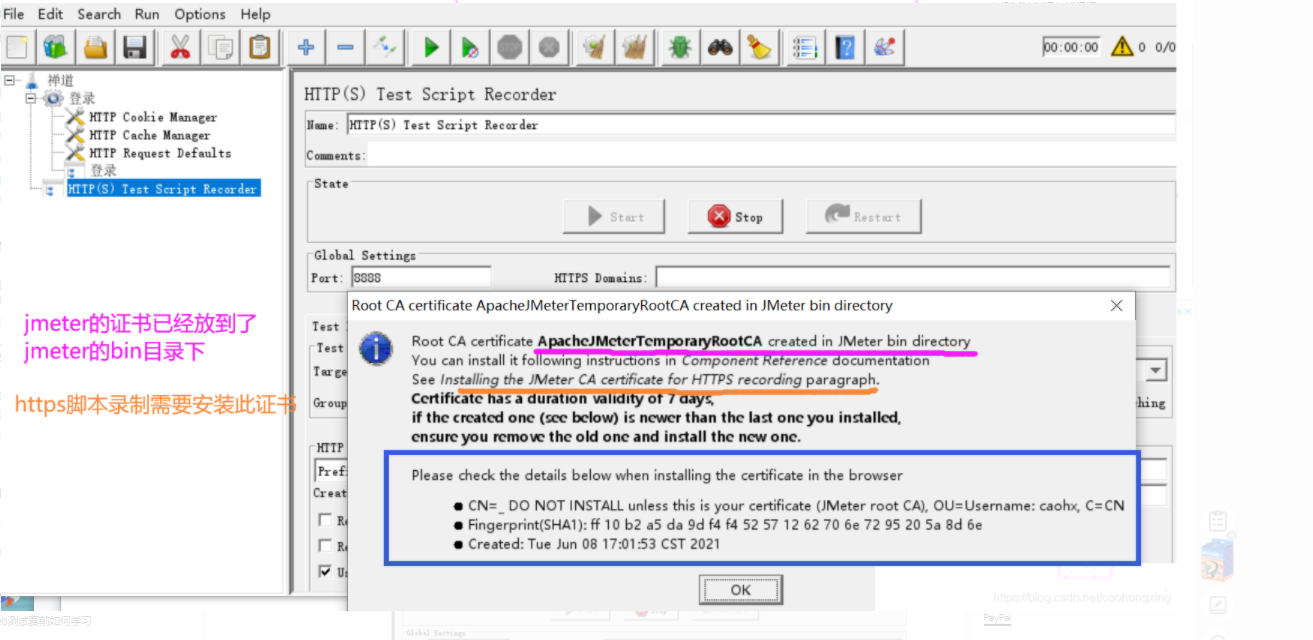Click 'Component Reference' italic text

click(756, 360)
